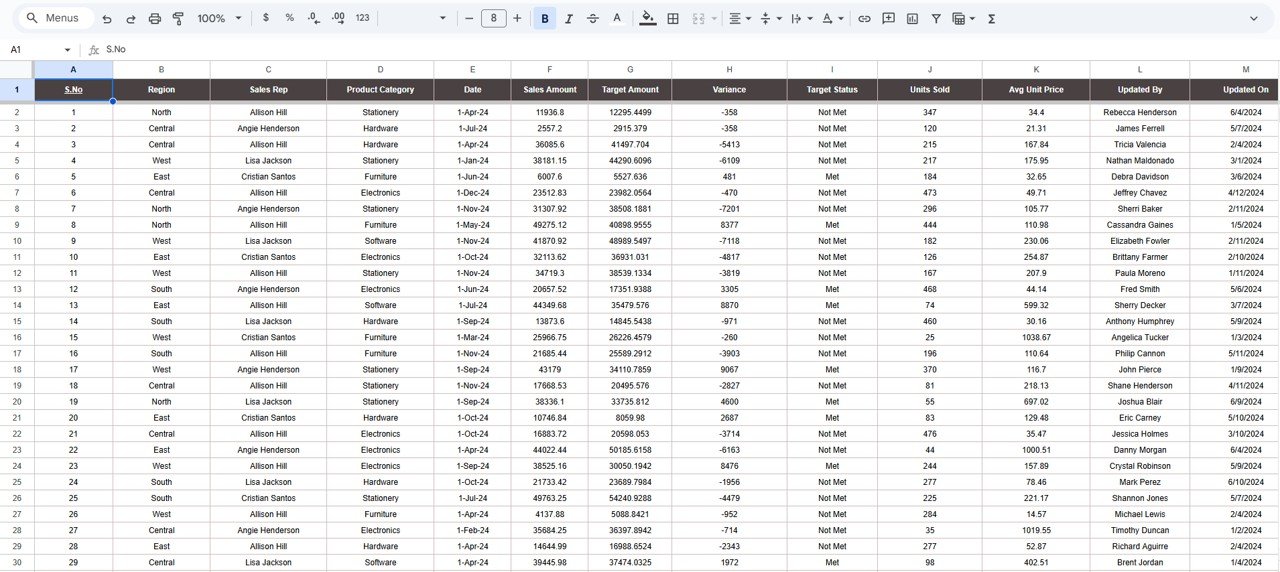Open text wrapping dropdown
The image size is (1280, 572).
click(801, 18)
